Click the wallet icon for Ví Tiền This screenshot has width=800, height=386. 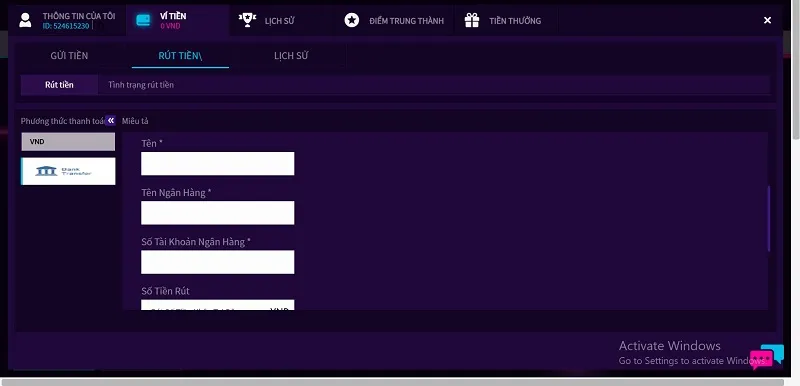pos(143,20)
